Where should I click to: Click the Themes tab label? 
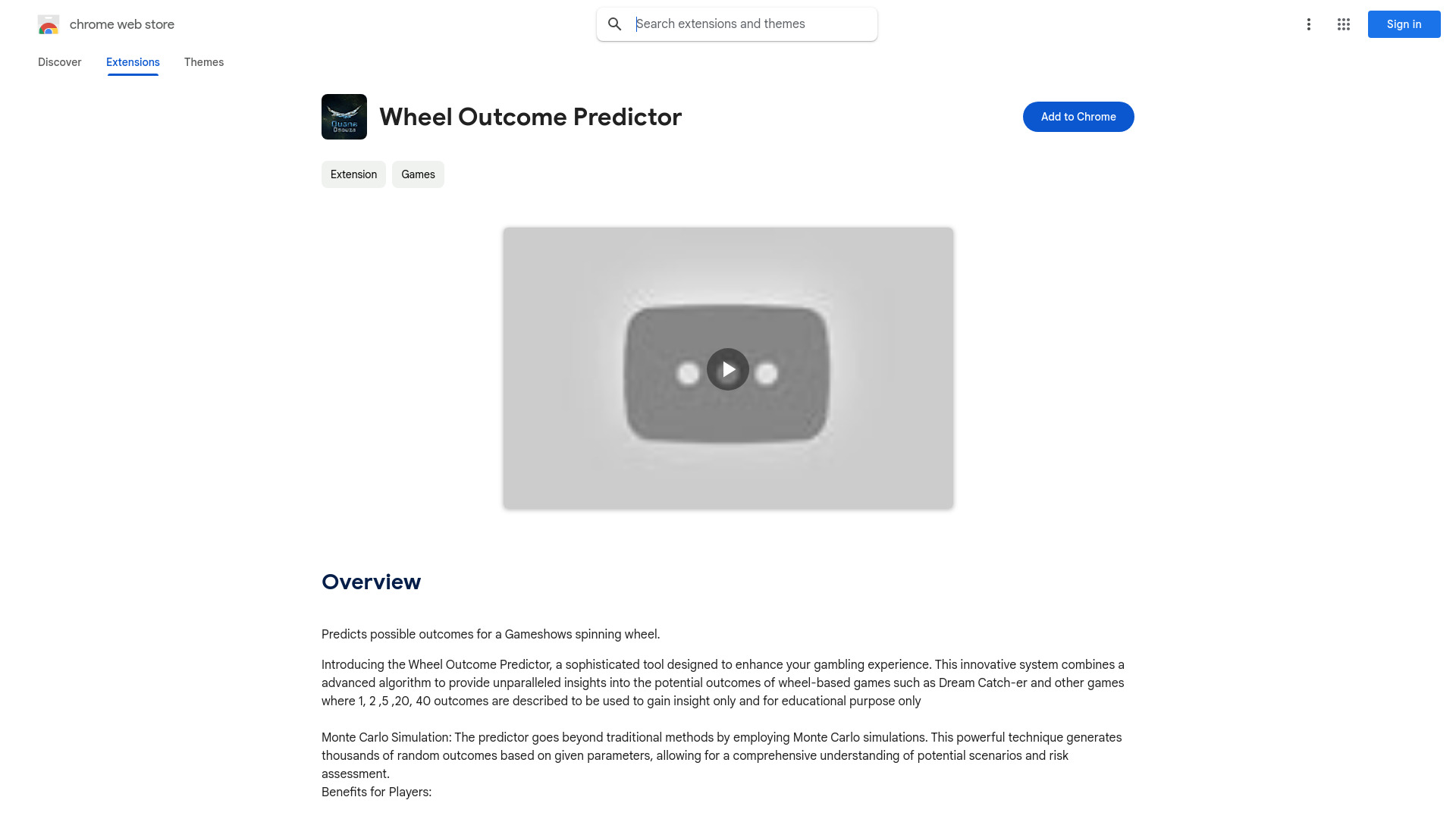pyautogui.click(x=204, y=62)
